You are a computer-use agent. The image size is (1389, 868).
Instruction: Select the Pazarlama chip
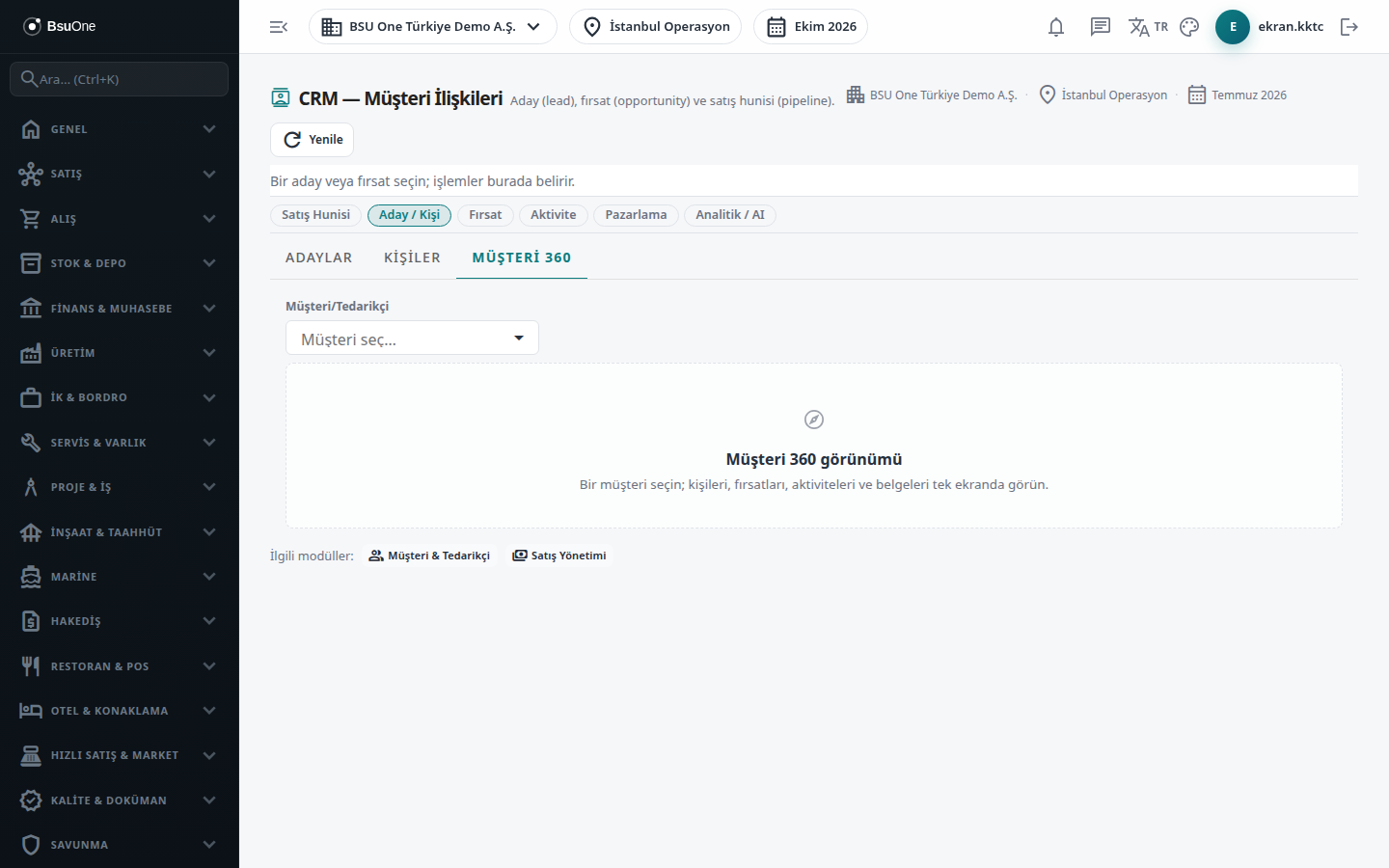pos(636,215)
